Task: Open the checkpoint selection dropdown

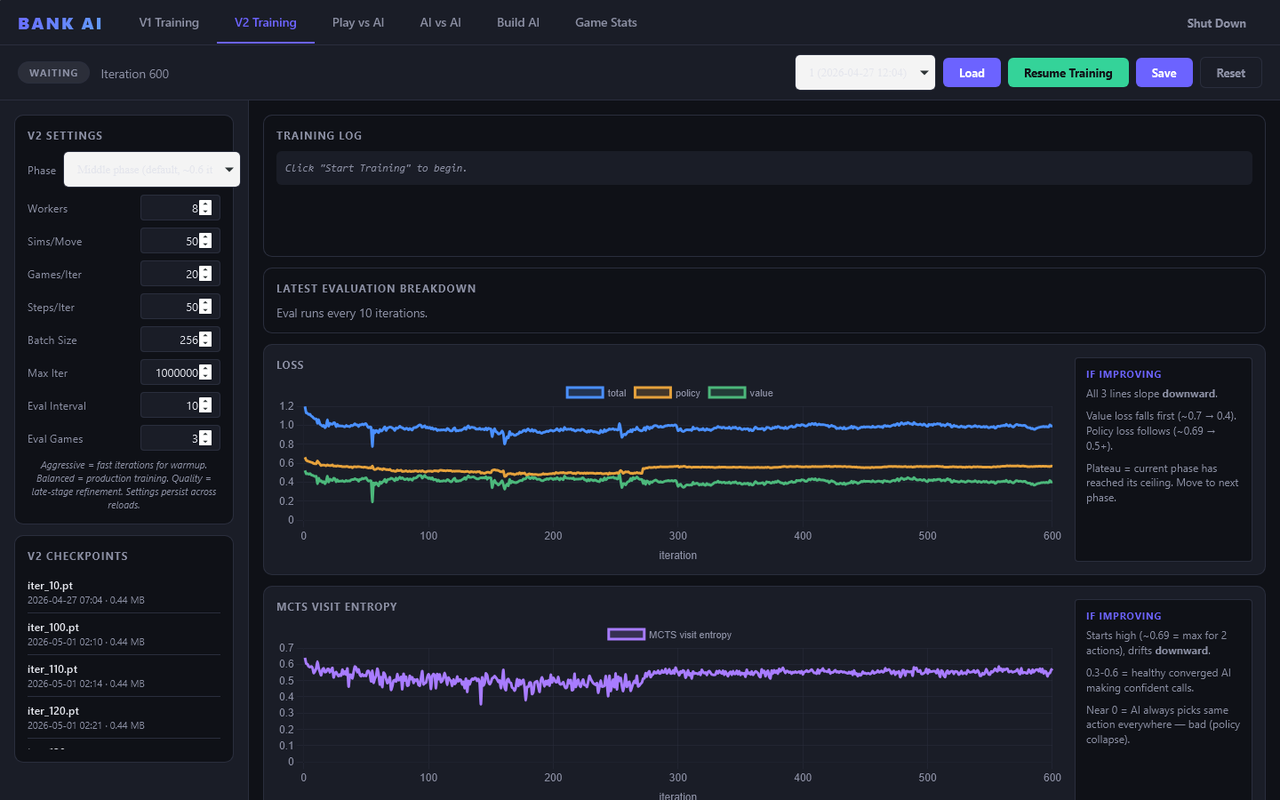Action: coord(865,72)
